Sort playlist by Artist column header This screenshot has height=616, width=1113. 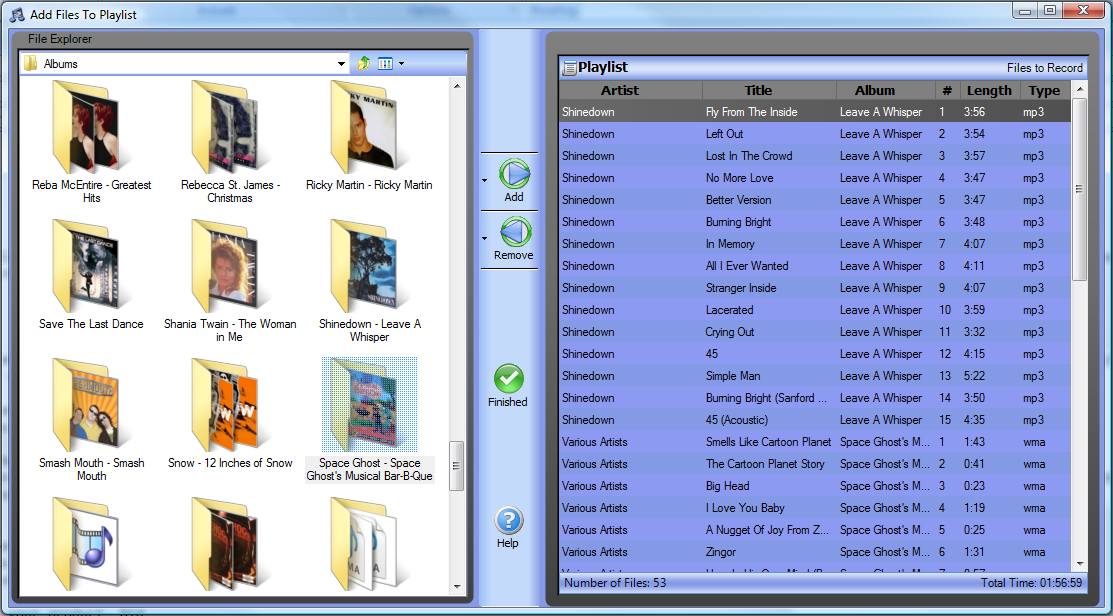coord(620,90)
